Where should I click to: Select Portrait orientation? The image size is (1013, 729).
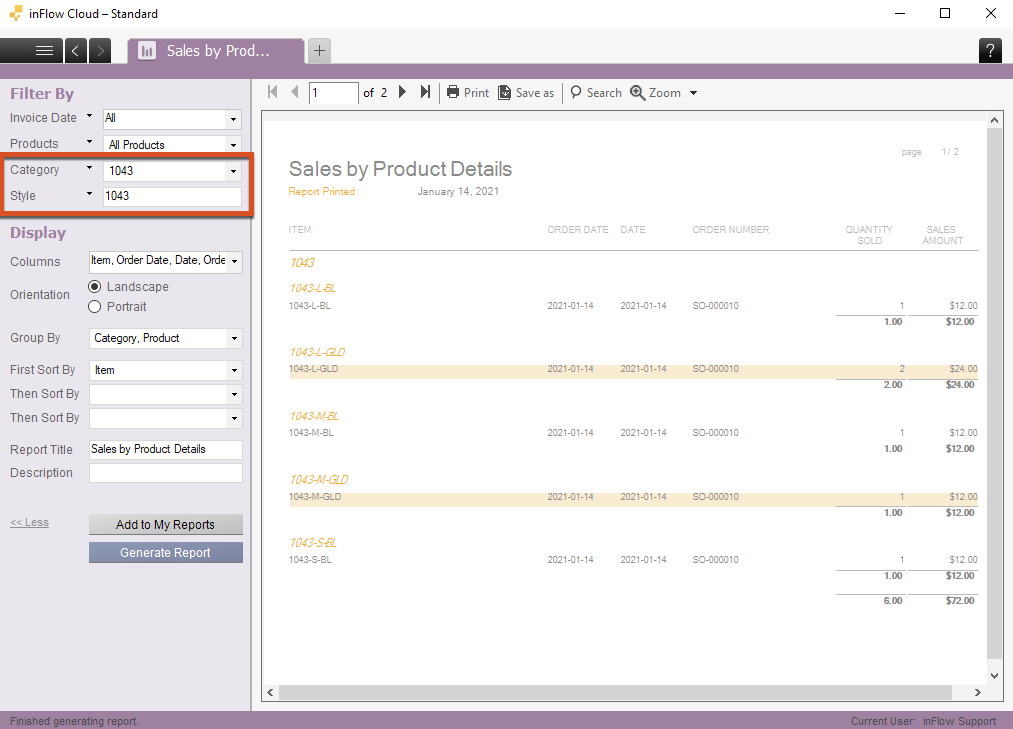96,307
